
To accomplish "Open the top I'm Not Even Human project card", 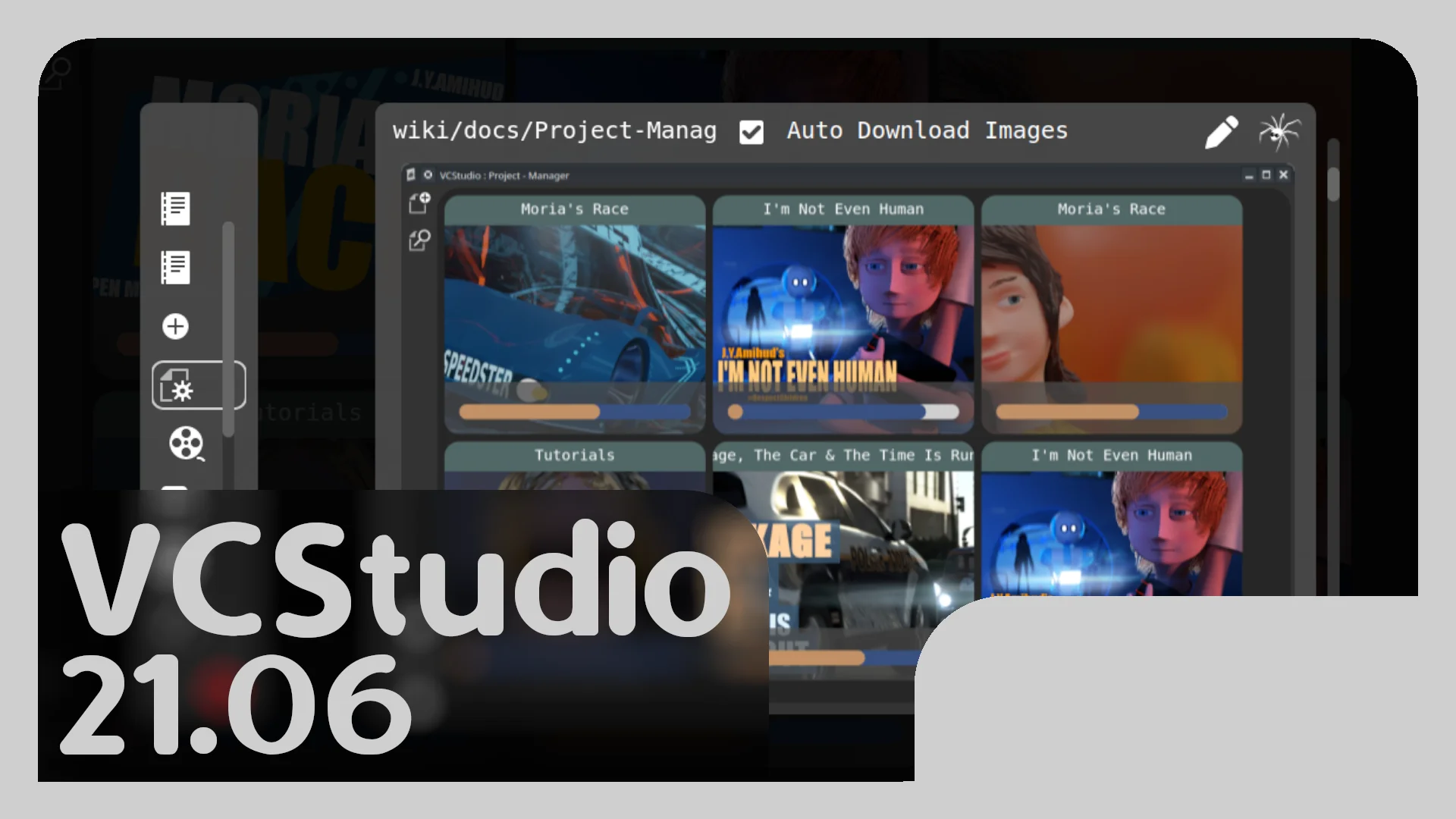I will (x=843, y=315).
